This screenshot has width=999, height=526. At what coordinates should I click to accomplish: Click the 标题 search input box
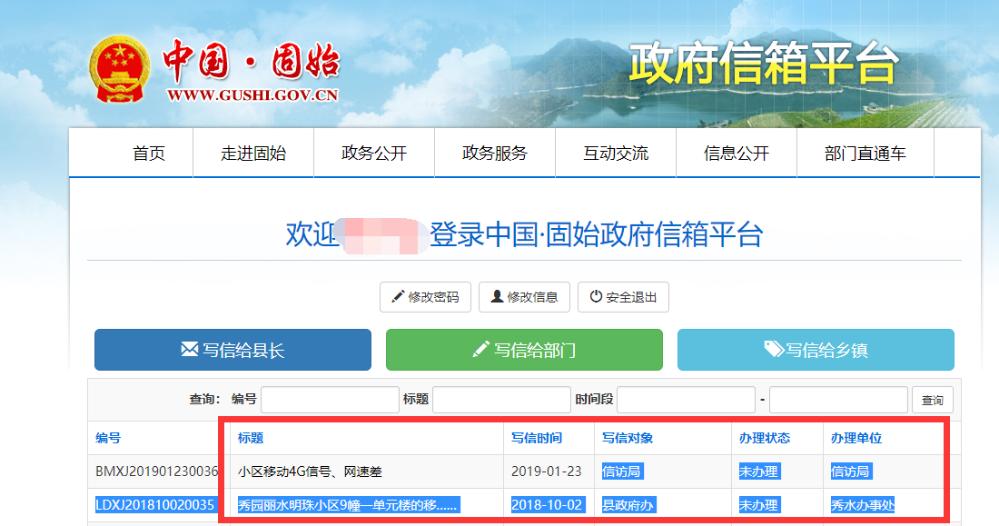(501, 400)
